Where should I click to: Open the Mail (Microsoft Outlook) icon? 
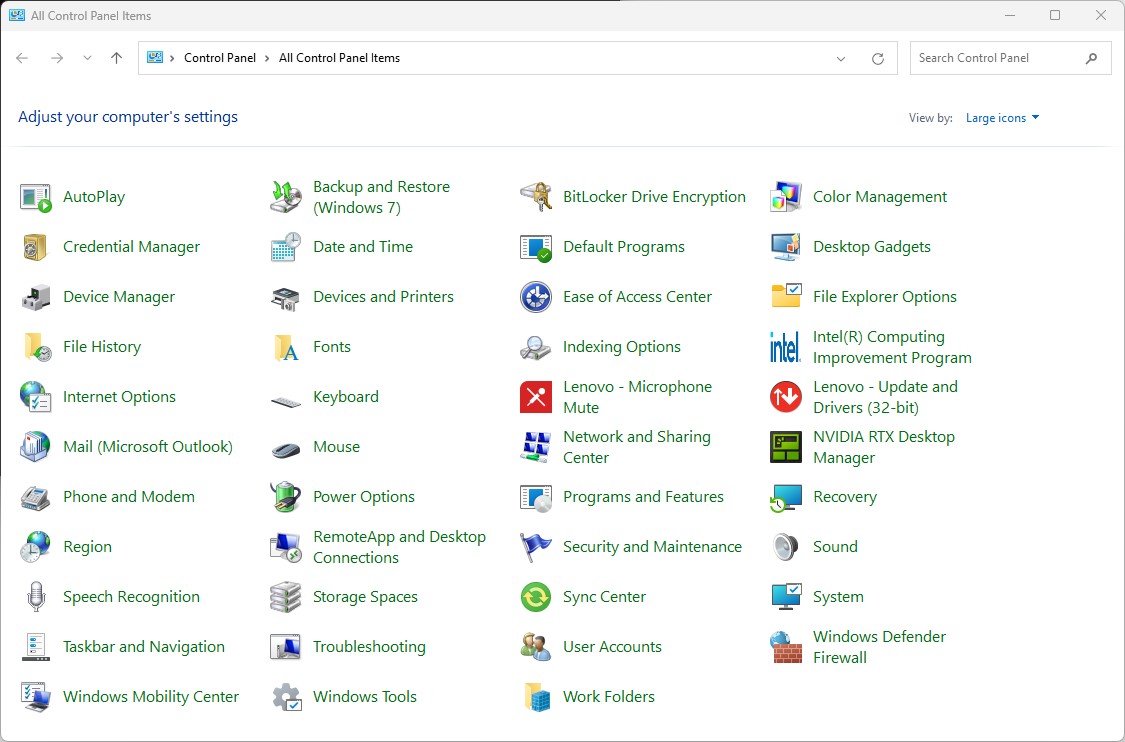tap(35, 447)
